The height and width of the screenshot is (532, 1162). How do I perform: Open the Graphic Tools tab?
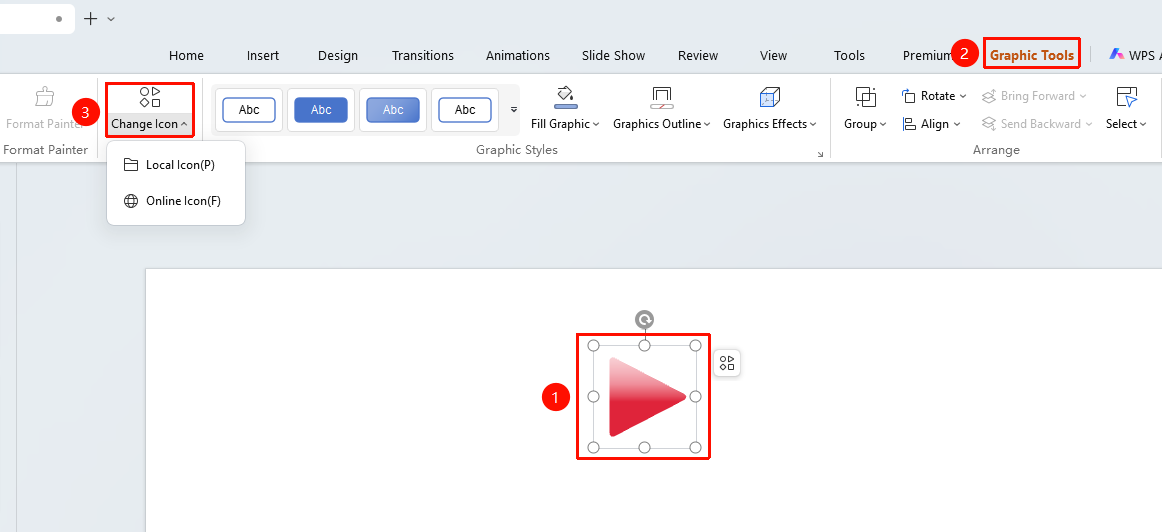point(1032,55)
